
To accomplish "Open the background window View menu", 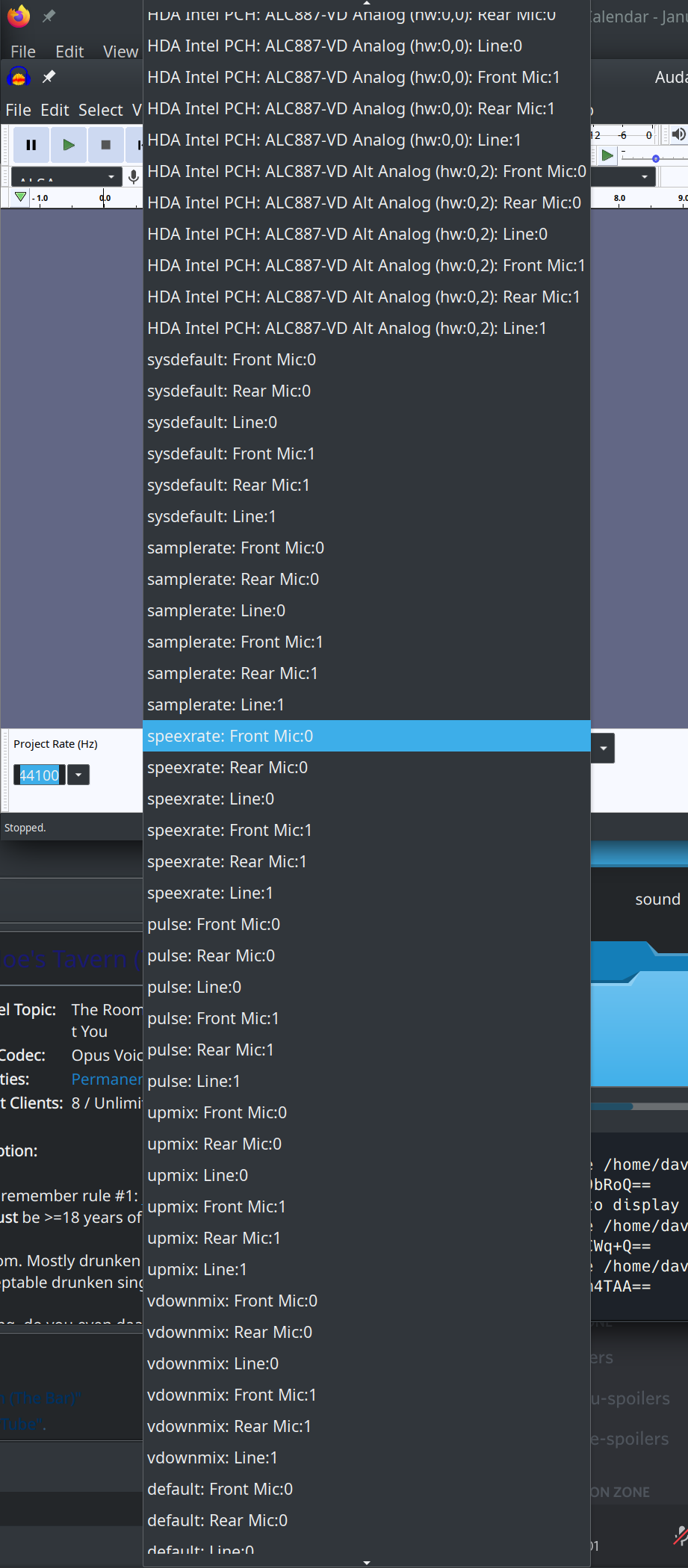I will [x=121, y=52].
